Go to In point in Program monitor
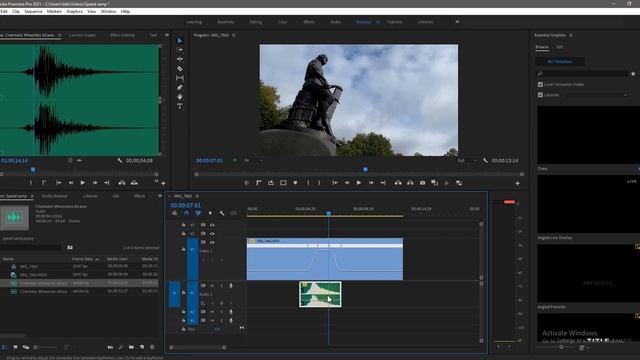Viewport: 640px width, 360px height. pyautogui.click(x=335, y=183)
